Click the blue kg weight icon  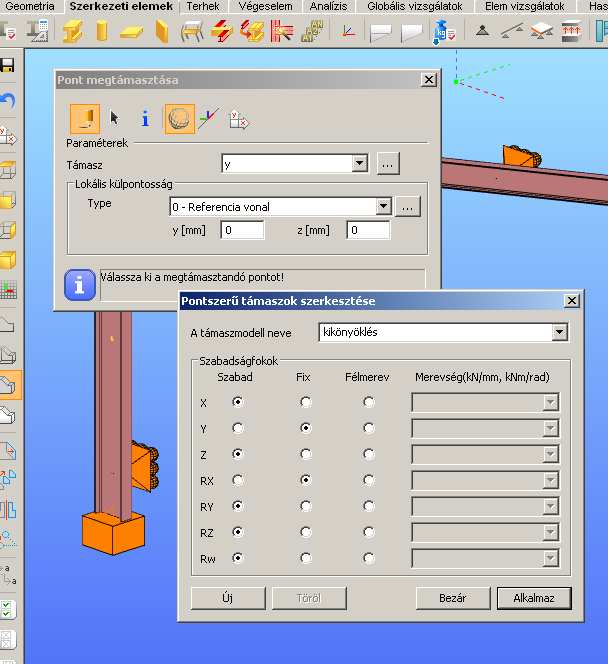(444, 32)
